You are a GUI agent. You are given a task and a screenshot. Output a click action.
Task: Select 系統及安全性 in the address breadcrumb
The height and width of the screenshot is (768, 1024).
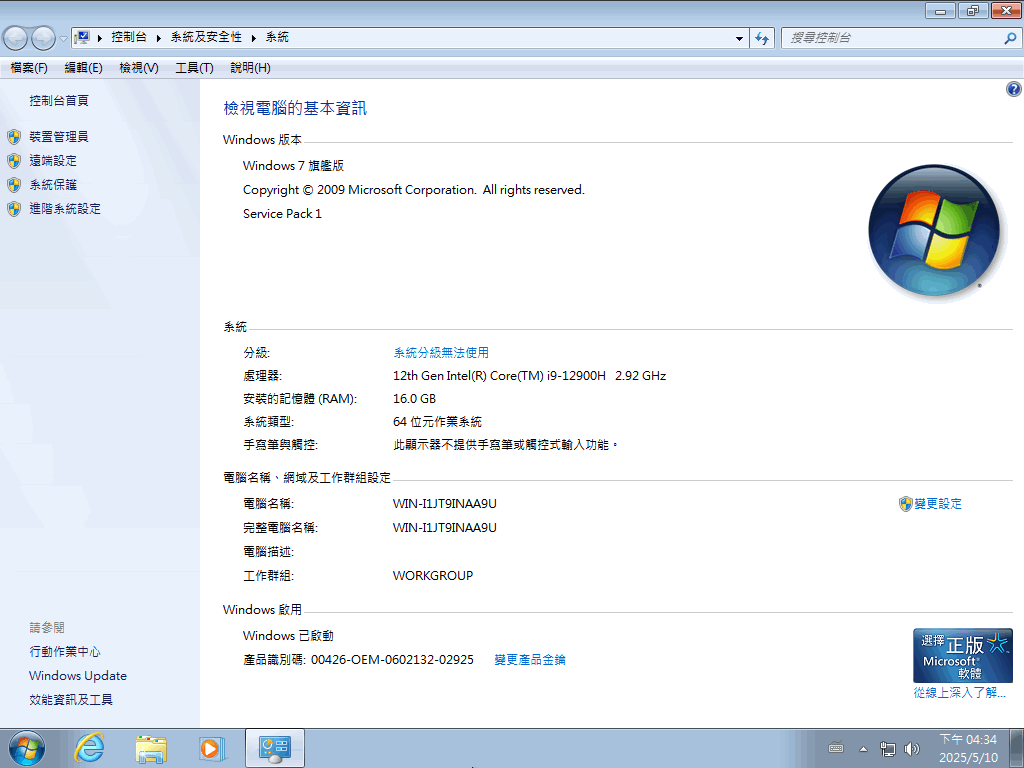tap(206, 37)
